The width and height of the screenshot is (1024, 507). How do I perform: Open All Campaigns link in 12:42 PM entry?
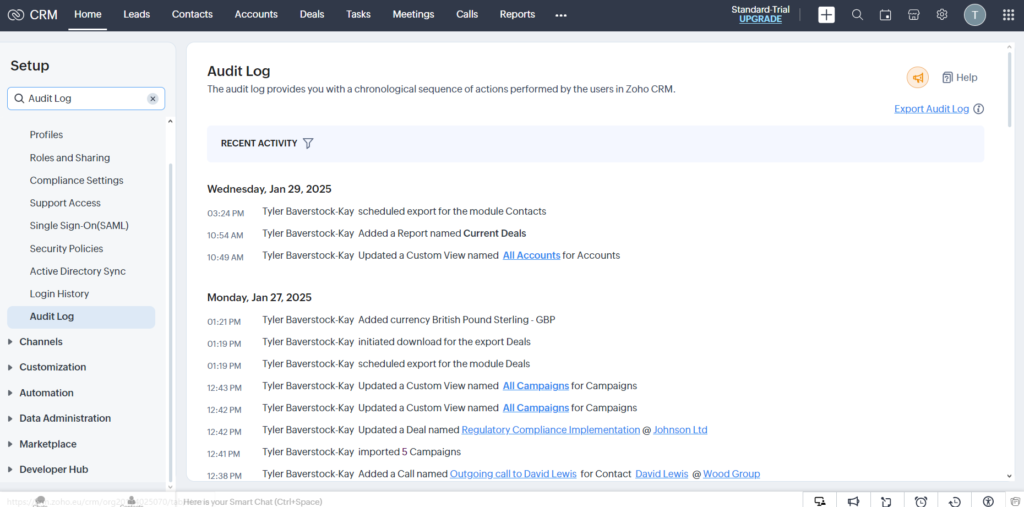536,408
